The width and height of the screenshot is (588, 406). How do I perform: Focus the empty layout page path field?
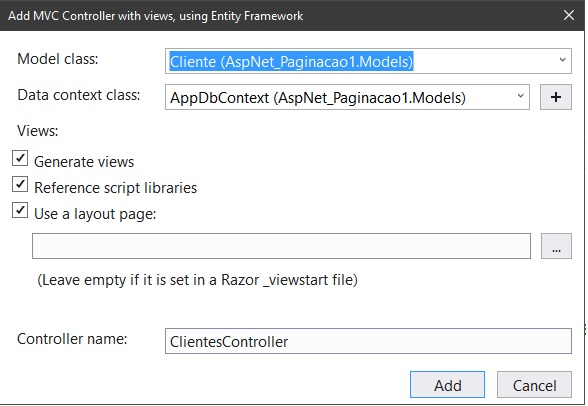pyautogui.click(x=281, y=246)
